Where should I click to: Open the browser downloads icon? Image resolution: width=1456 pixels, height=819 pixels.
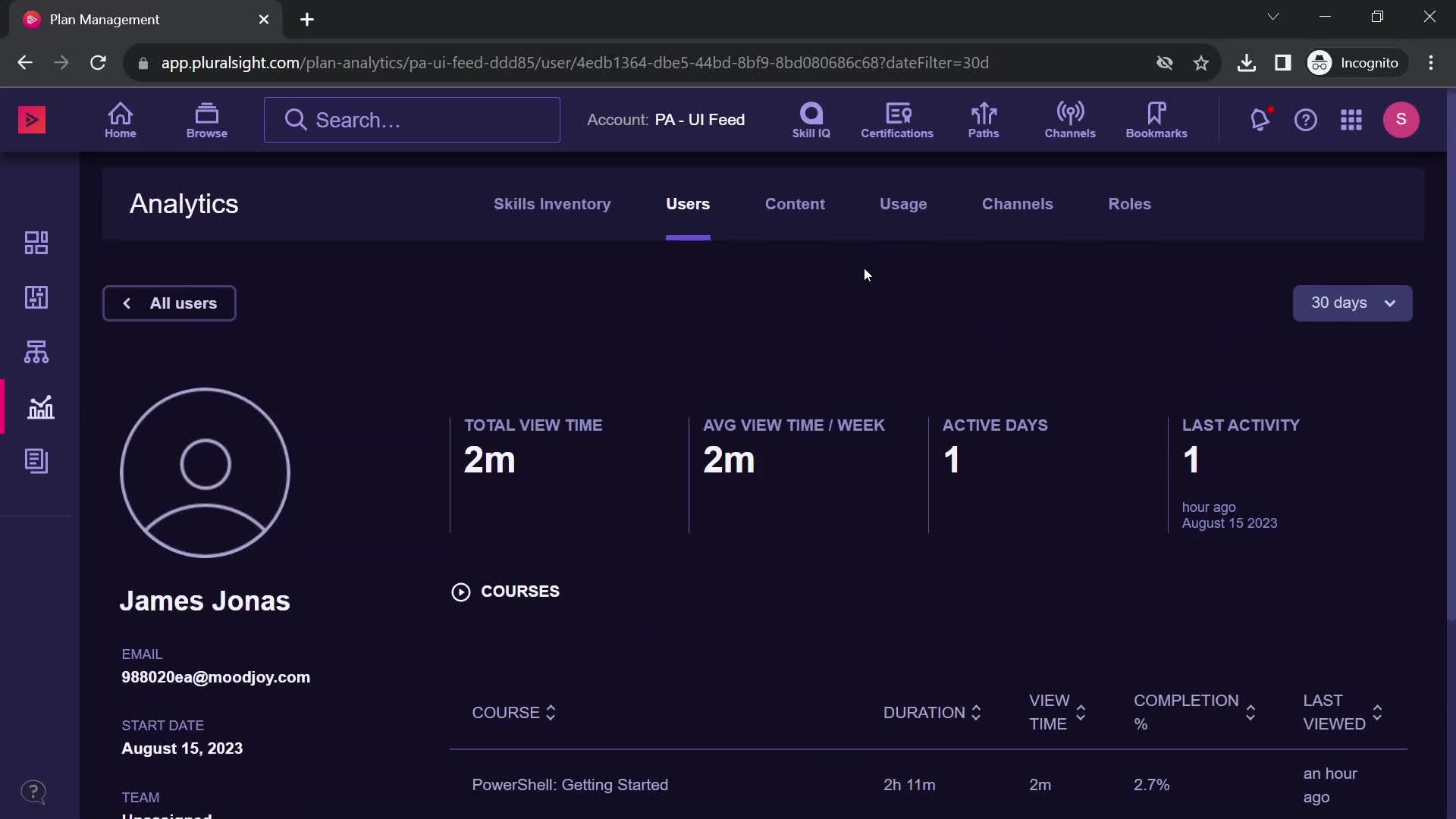pyautogui.click(x=1246, y=63)
